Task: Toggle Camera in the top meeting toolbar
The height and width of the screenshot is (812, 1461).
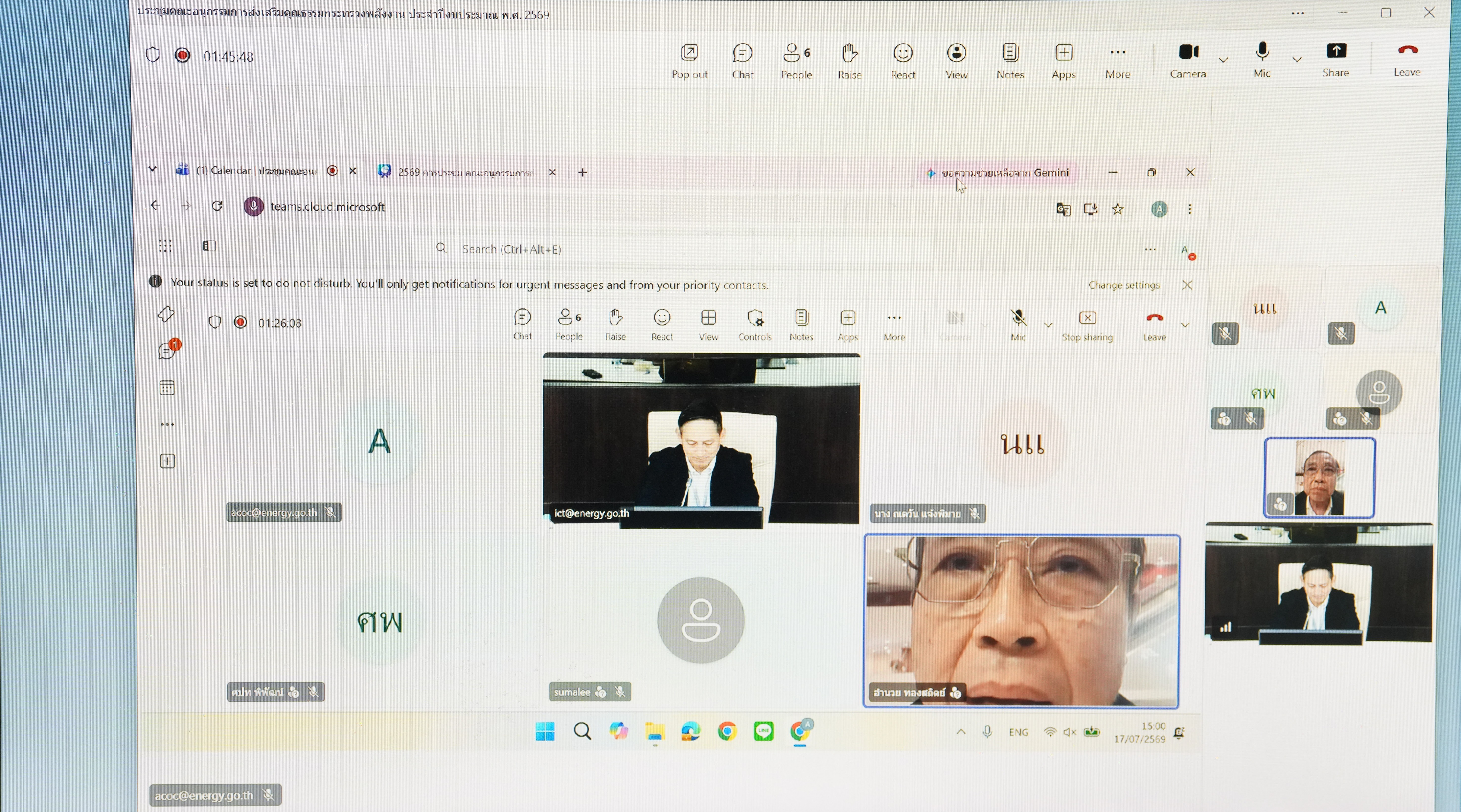Action: point(1188,61)
